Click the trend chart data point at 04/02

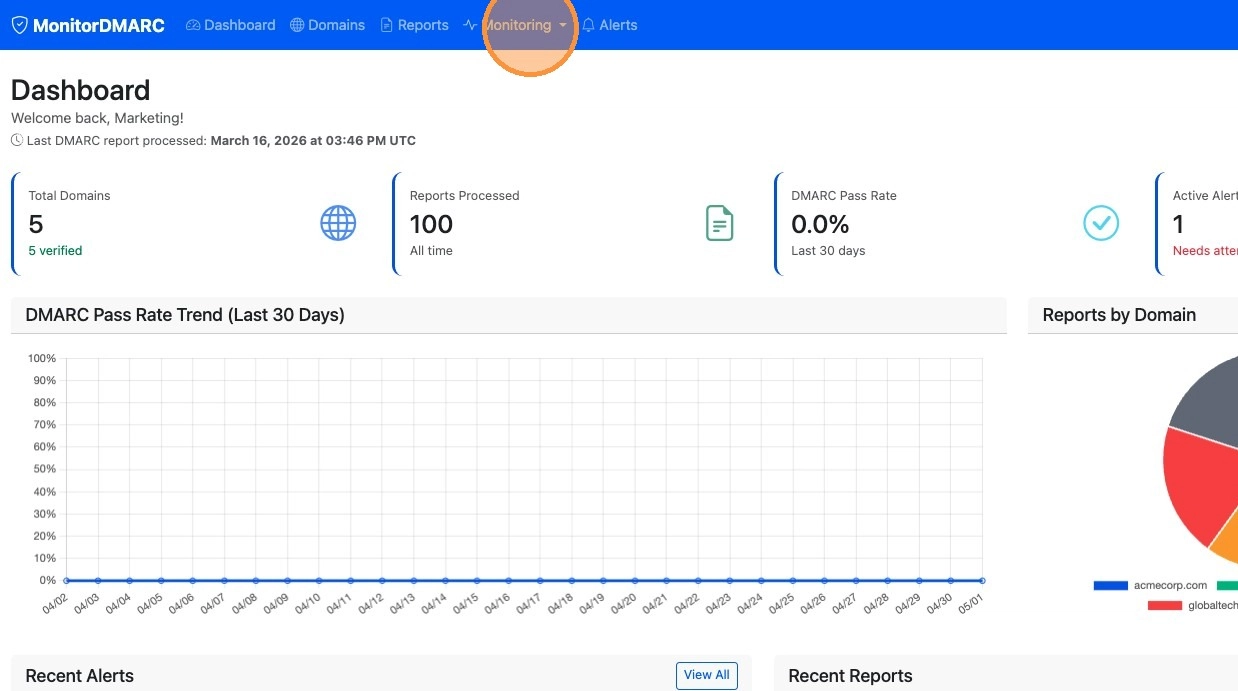pos(66,580)
